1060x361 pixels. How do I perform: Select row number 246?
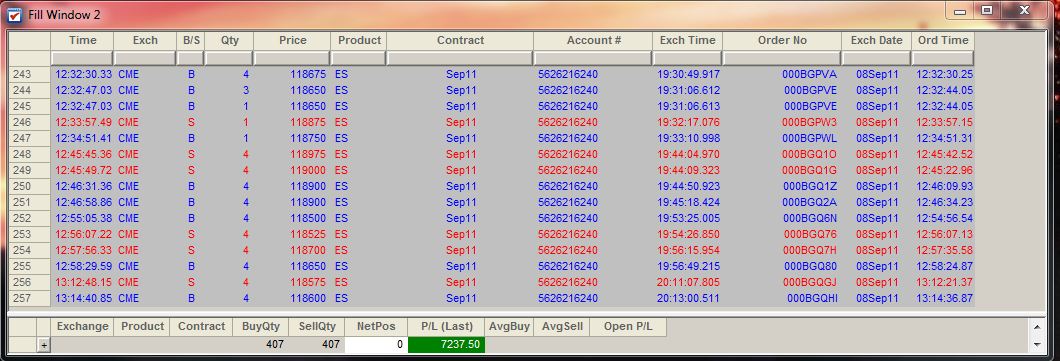point(29,122)
